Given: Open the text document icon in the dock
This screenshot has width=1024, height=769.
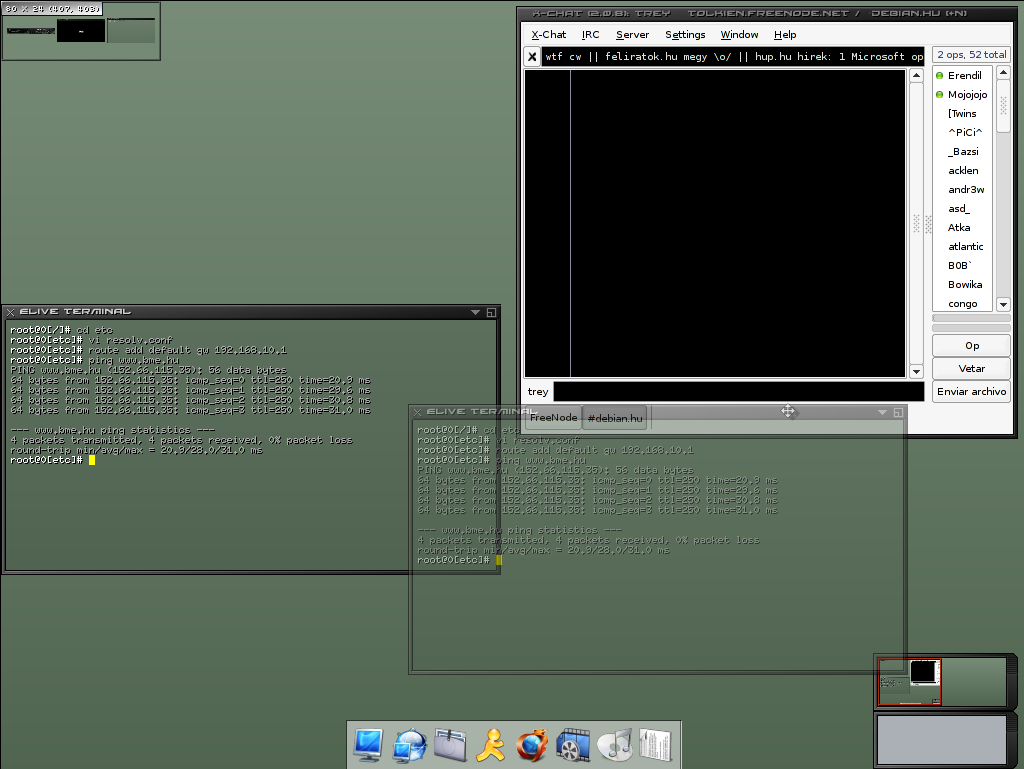Looking at the screenshot, I should (655, 745).
